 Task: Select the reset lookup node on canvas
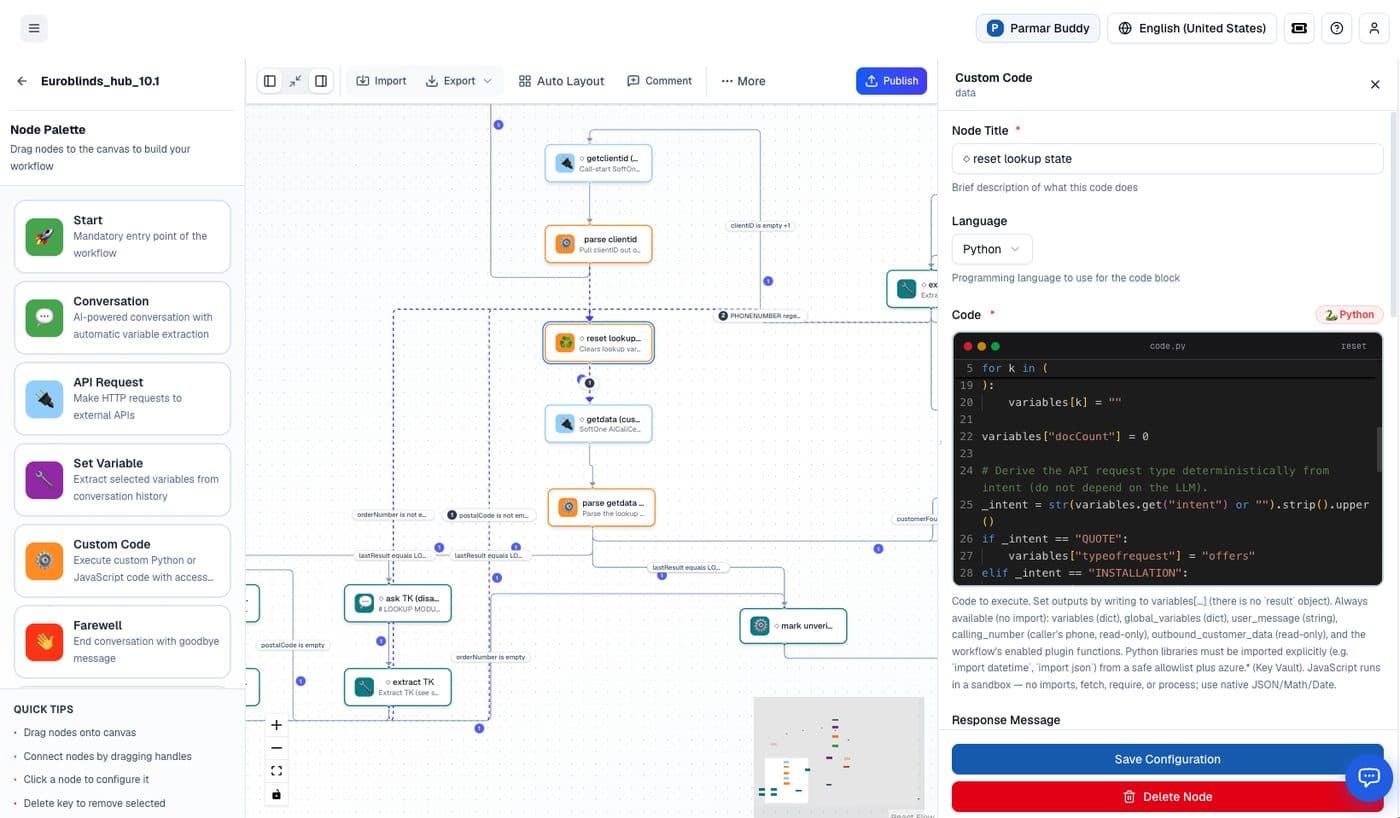[x=598, y=343]
